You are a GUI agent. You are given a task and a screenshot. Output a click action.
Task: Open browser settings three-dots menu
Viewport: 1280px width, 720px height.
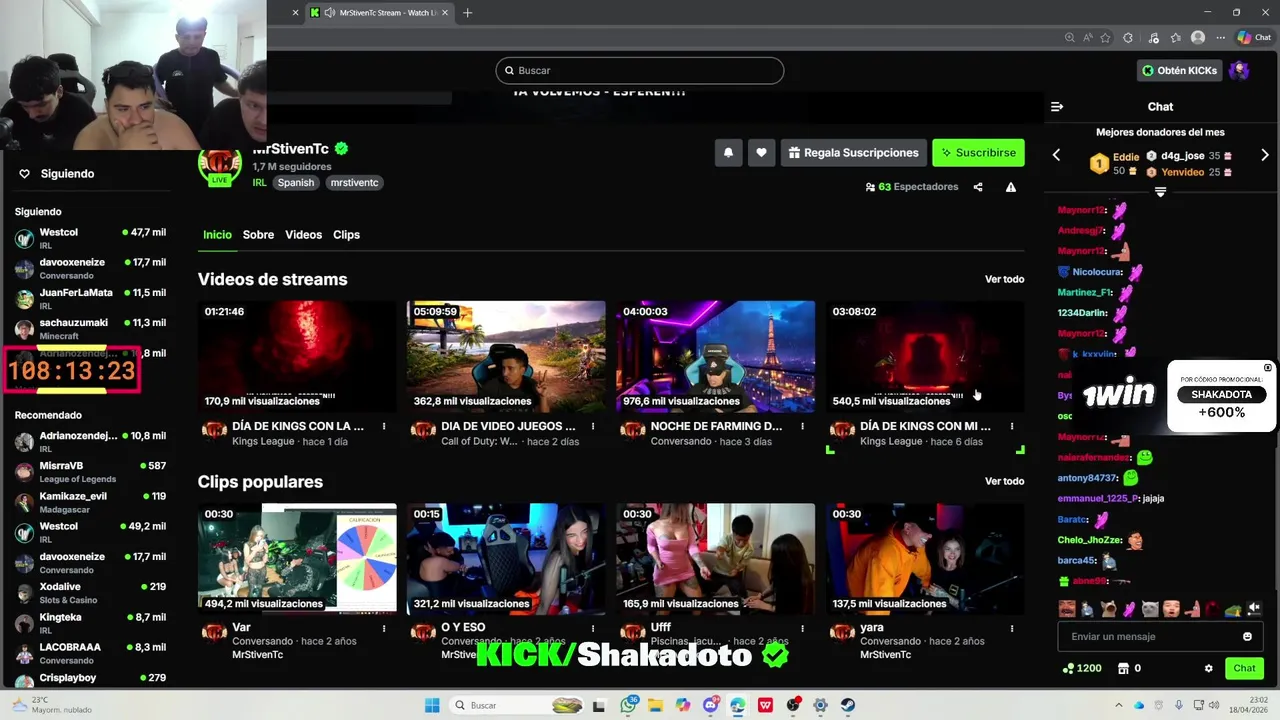point(1220,38)
